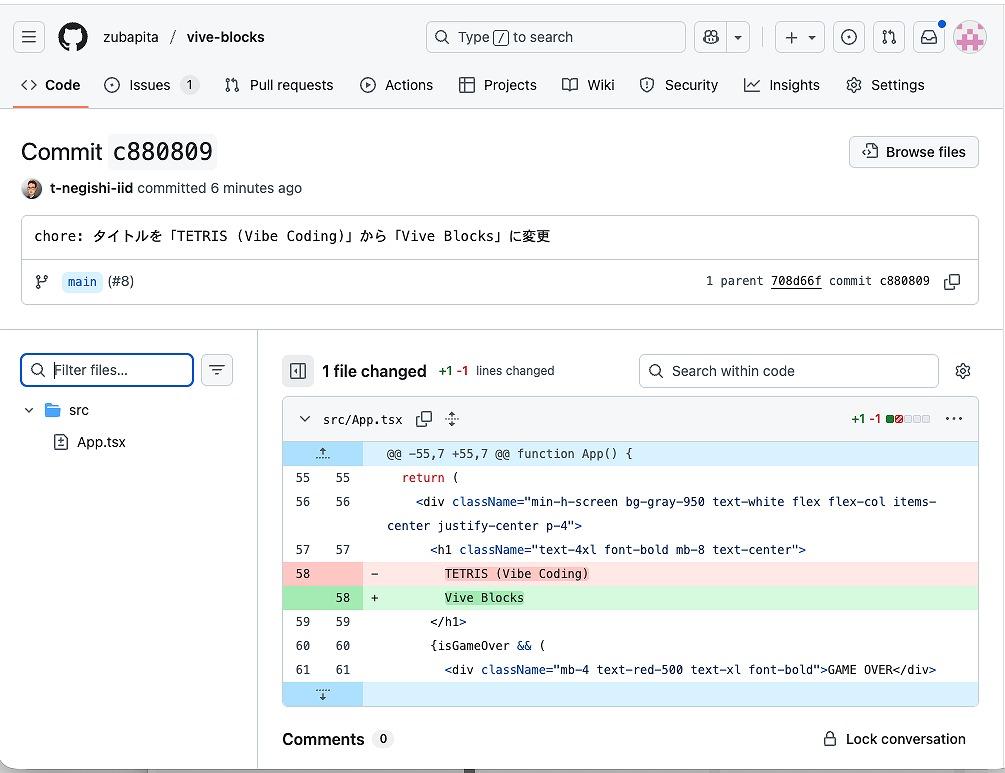Open pull requests icon in header
The image size is (1005, 773).
click(x=889, y=37)
